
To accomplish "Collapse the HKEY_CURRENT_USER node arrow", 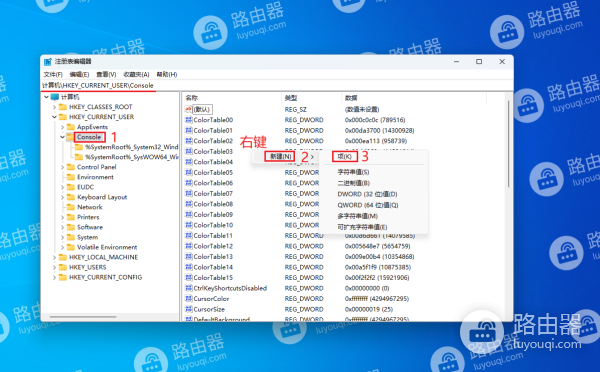I will (54, 117).
